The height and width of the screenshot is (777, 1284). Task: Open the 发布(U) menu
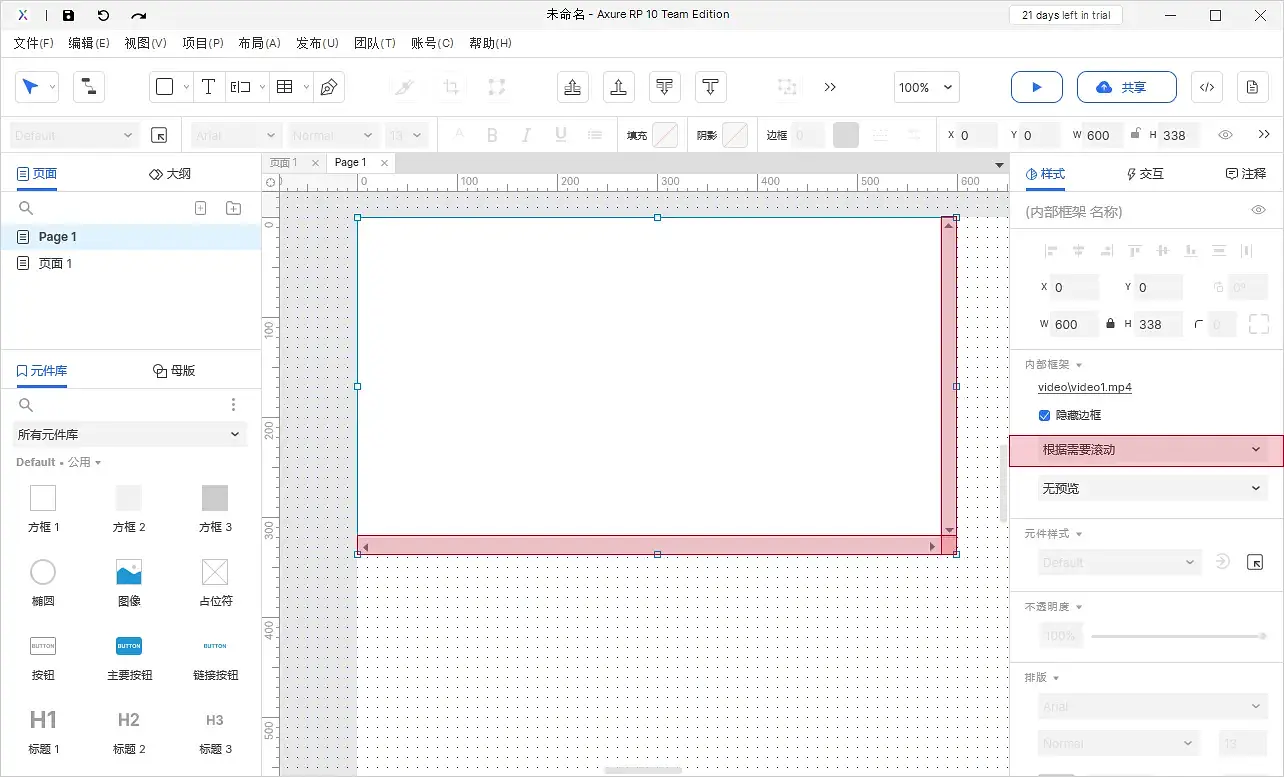coord(317,43)
